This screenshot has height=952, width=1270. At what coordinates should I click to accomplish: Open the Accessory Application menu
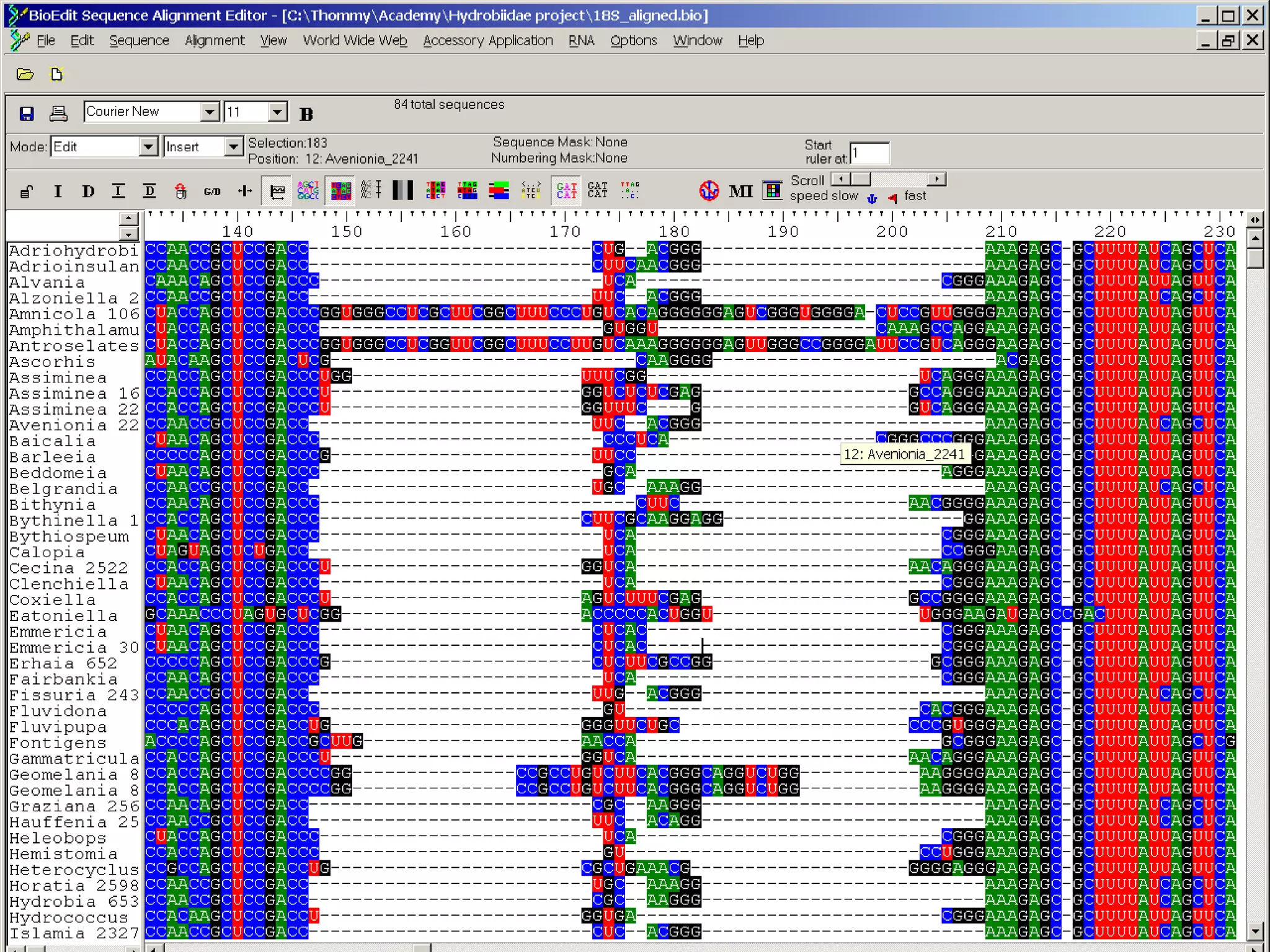coord(487,41)
